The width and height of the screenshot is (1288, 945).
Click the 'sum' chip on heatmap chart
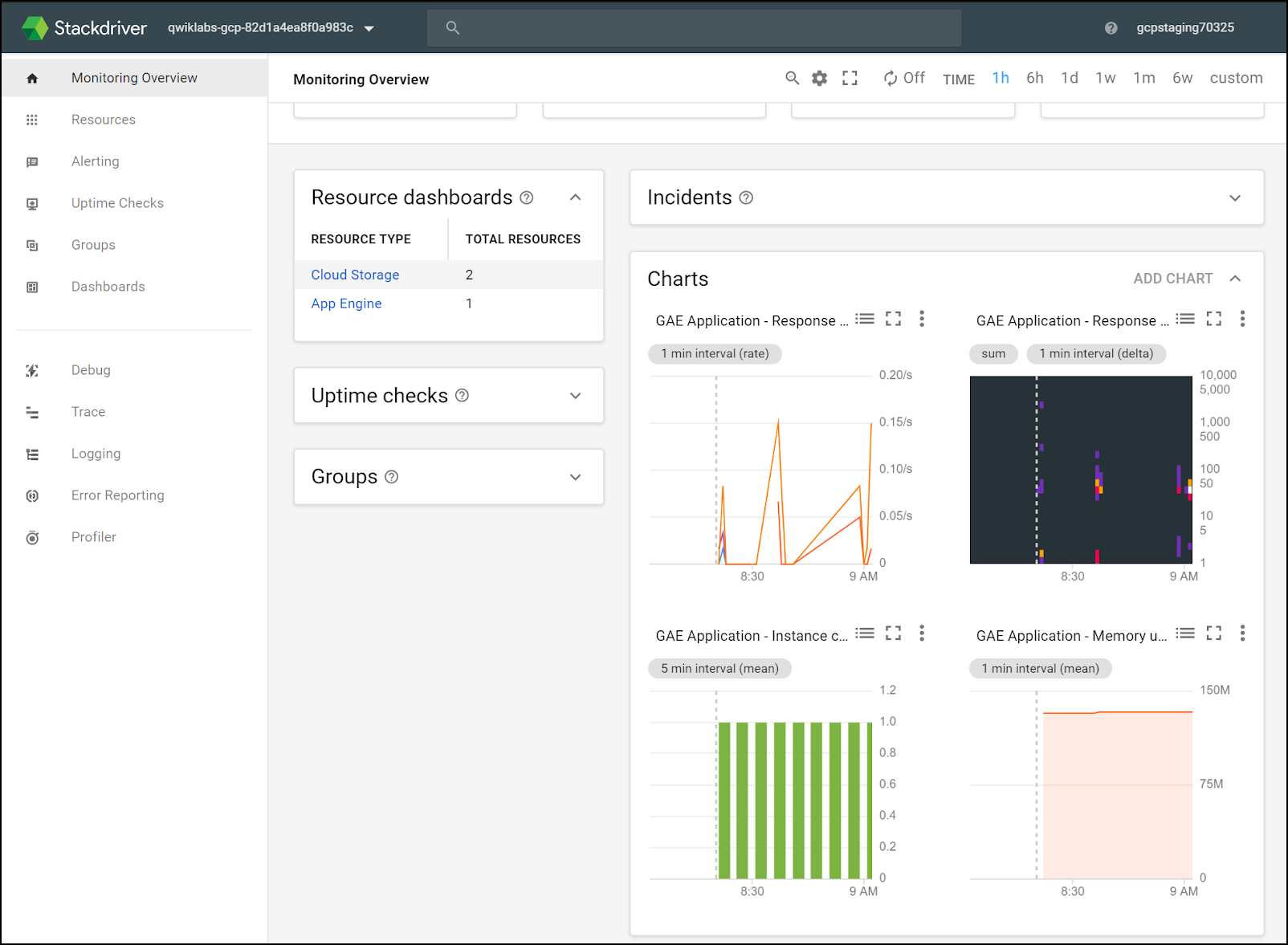pyautogui.click(x=993, y=353)
